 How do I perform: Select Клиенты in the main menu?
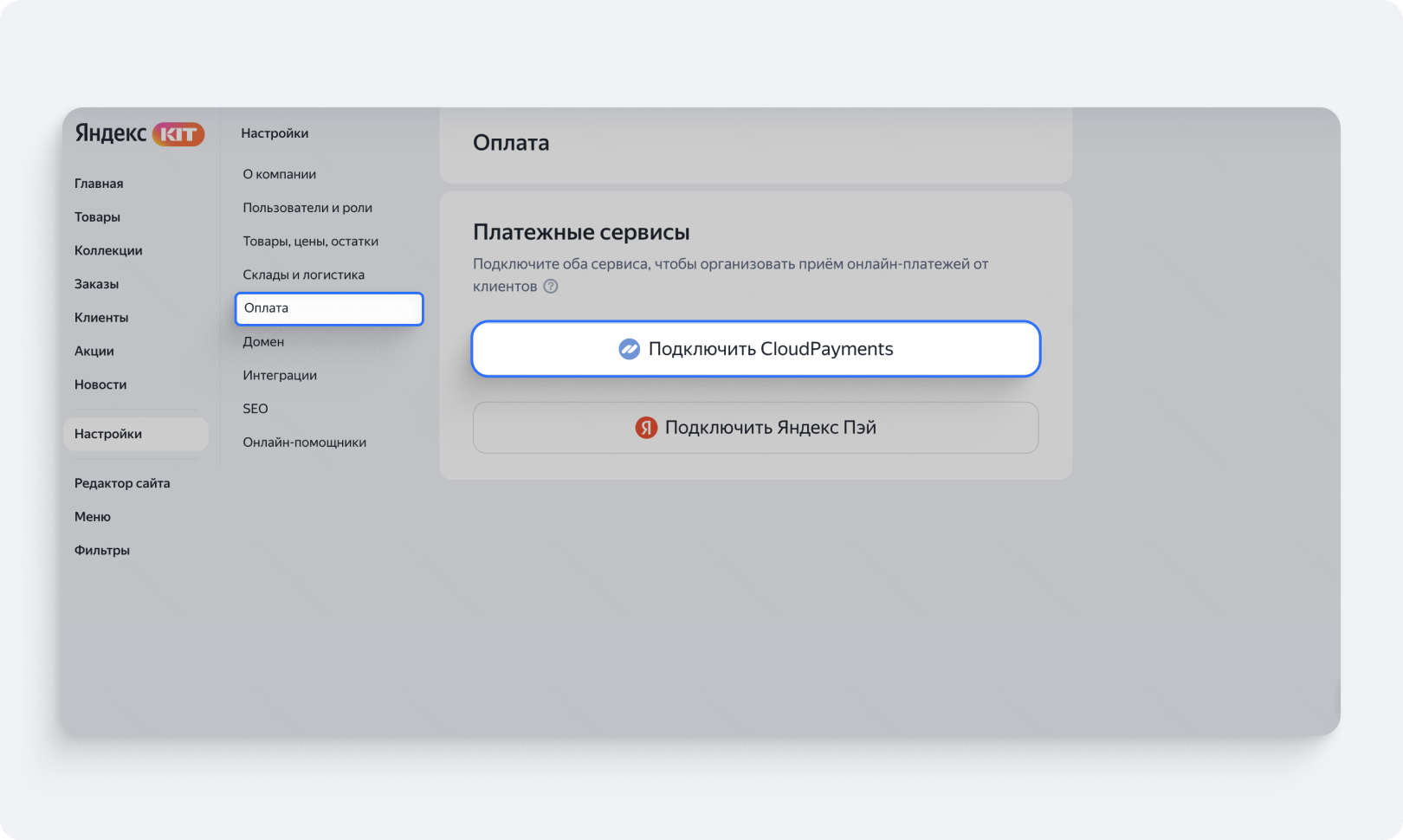(x=101, y=318)
